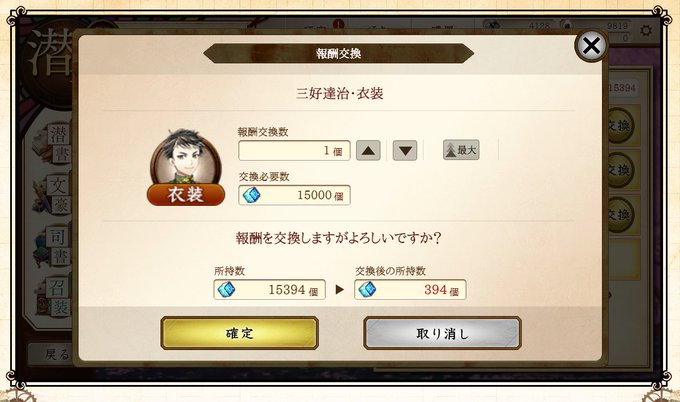Image resolution: width=680 pixels, height=402 pixels.
Task: Decrease exchange count with down arrow
Action: click(405, 150)
